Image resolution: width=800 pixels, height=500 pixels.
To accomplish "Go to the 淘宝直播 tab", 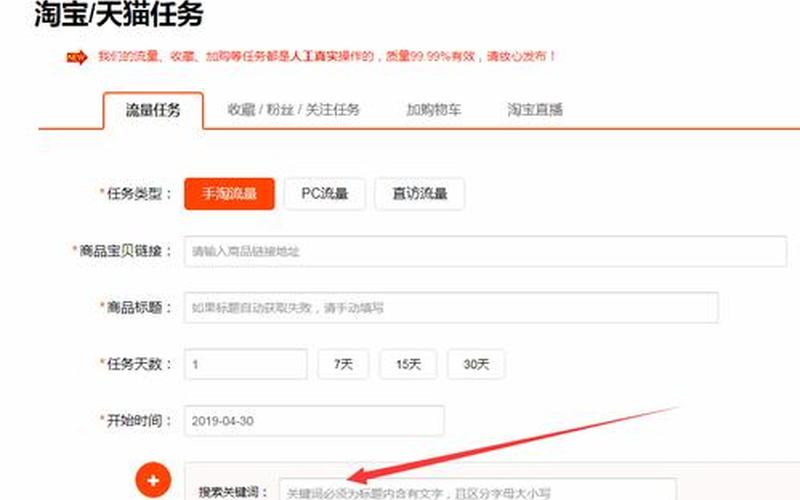I will coord(535,110).
